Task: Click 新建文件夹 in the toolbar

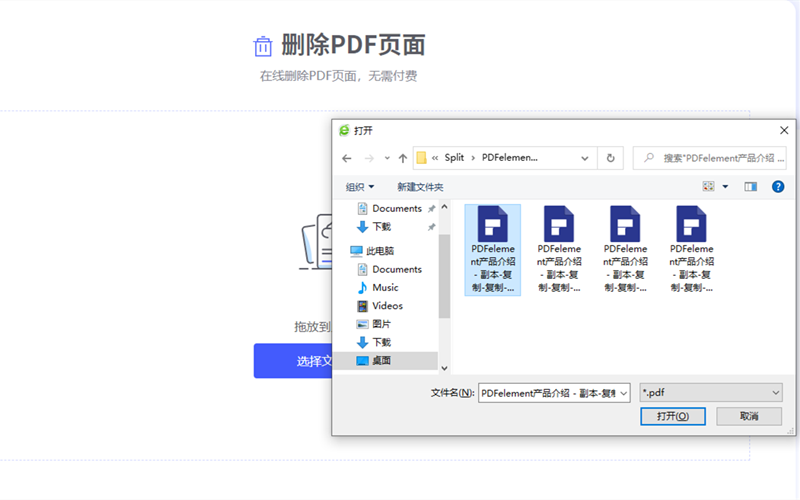Action: coord(420,187)
